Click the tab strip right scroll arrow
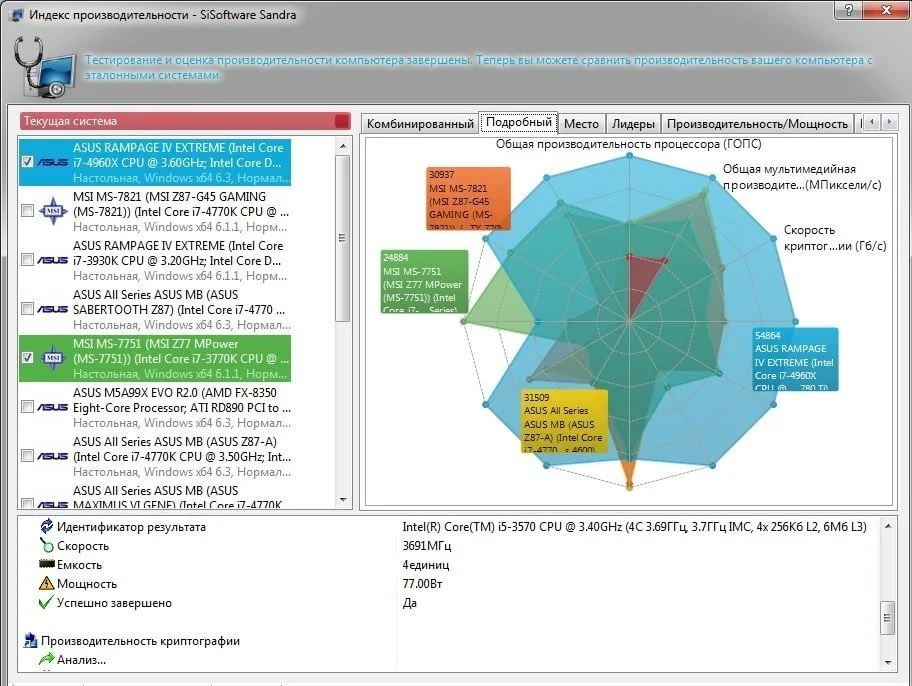 pos(889,122)
